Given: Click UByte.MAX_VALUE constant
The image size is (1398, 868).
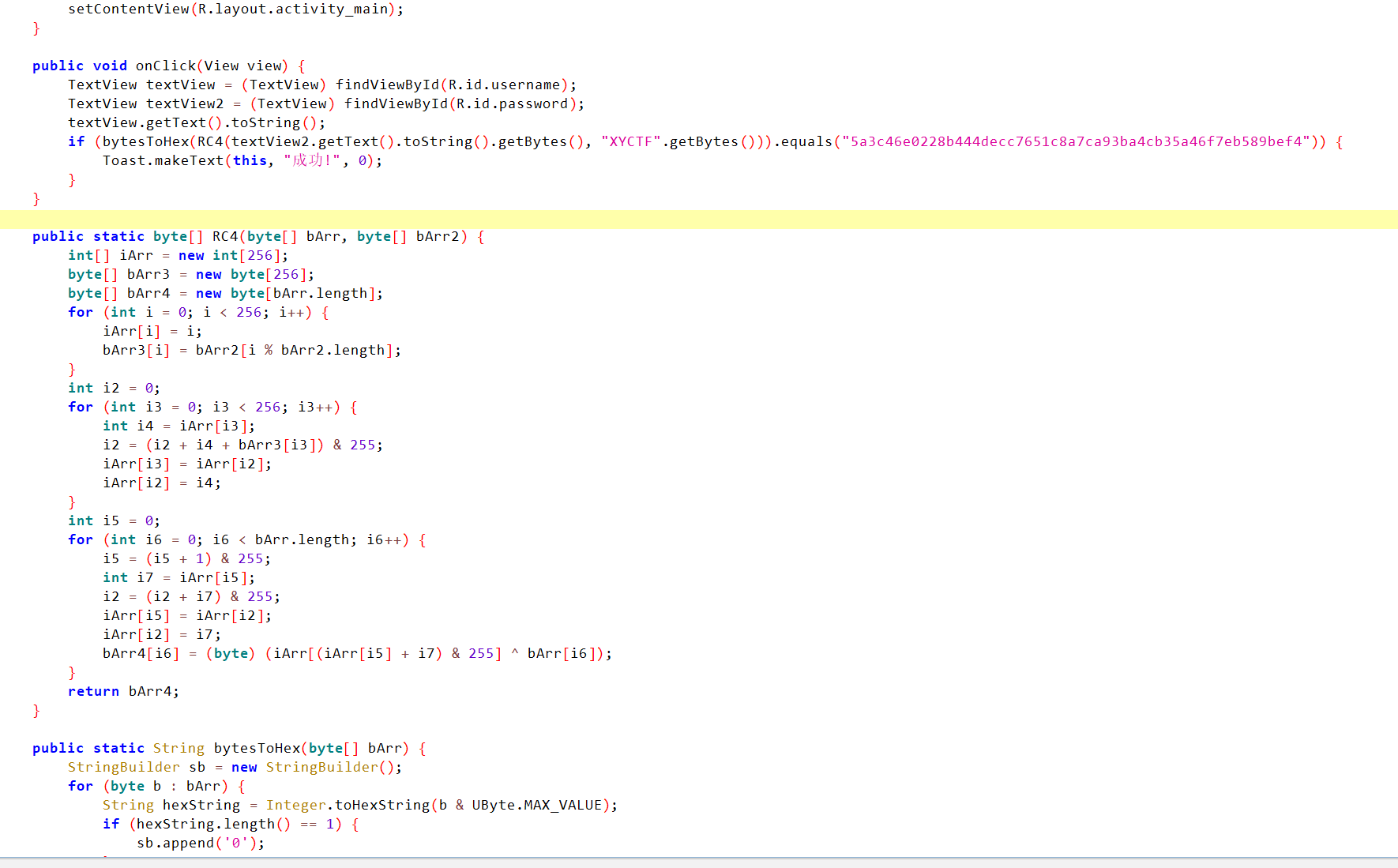Looking at the screenshot, I should pos(537,805).
